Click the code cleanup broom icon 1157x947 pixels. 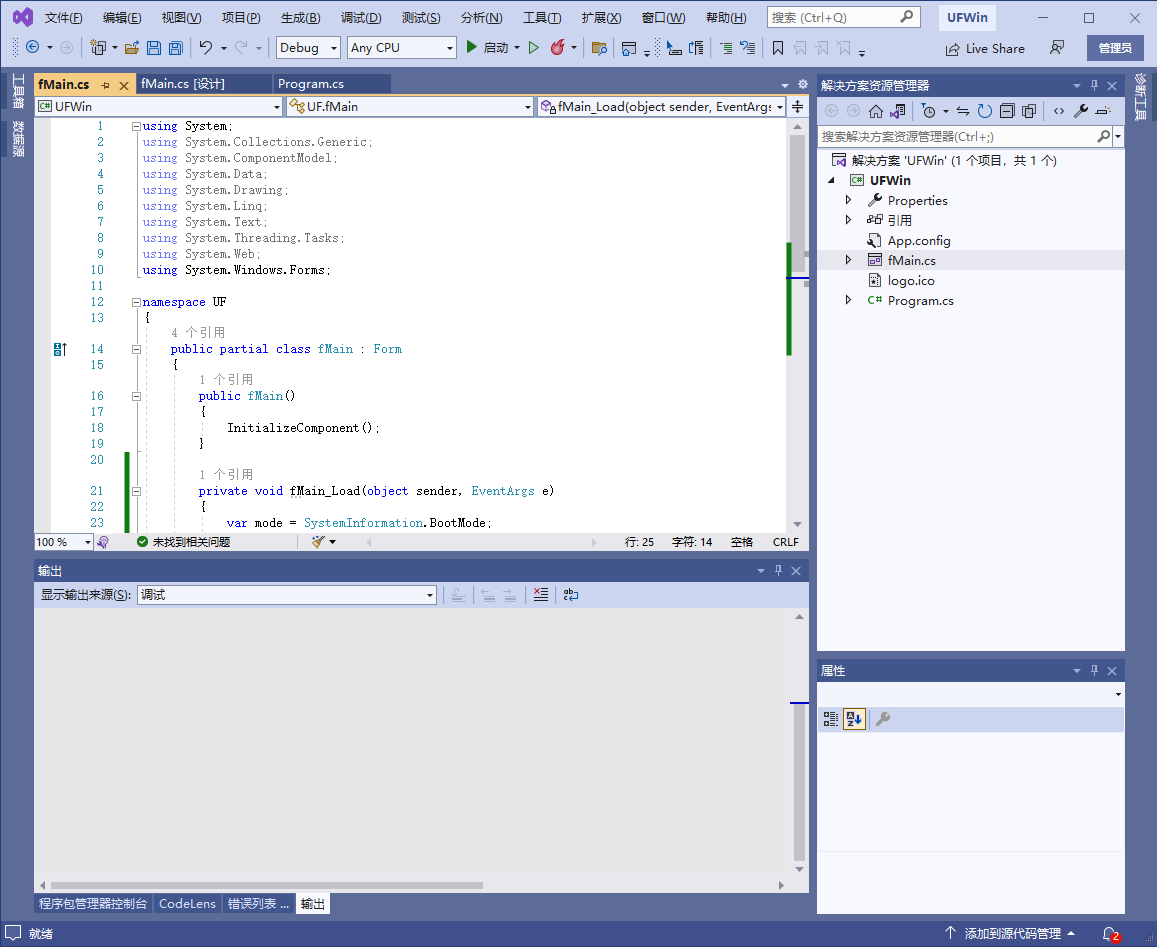click(x=318, y=542)
